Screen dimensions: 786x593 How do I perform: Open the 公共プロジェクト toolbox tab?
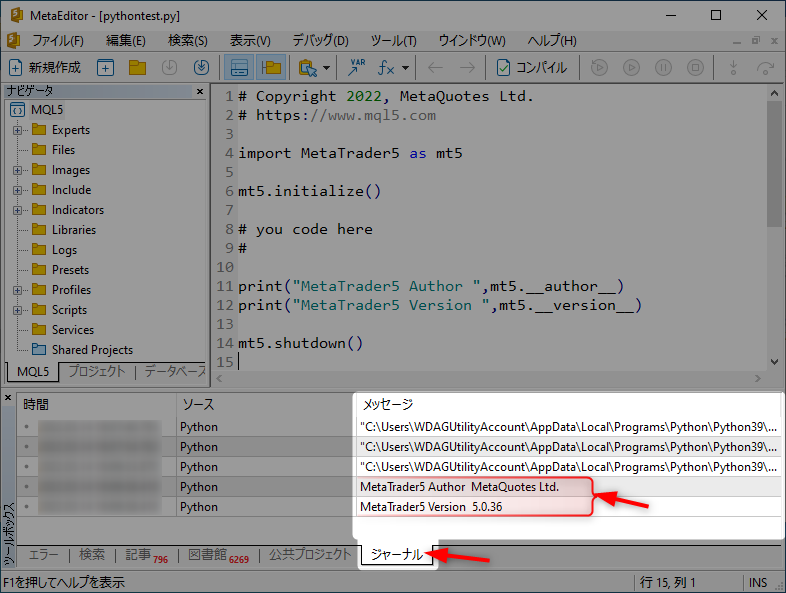point(310,555)
